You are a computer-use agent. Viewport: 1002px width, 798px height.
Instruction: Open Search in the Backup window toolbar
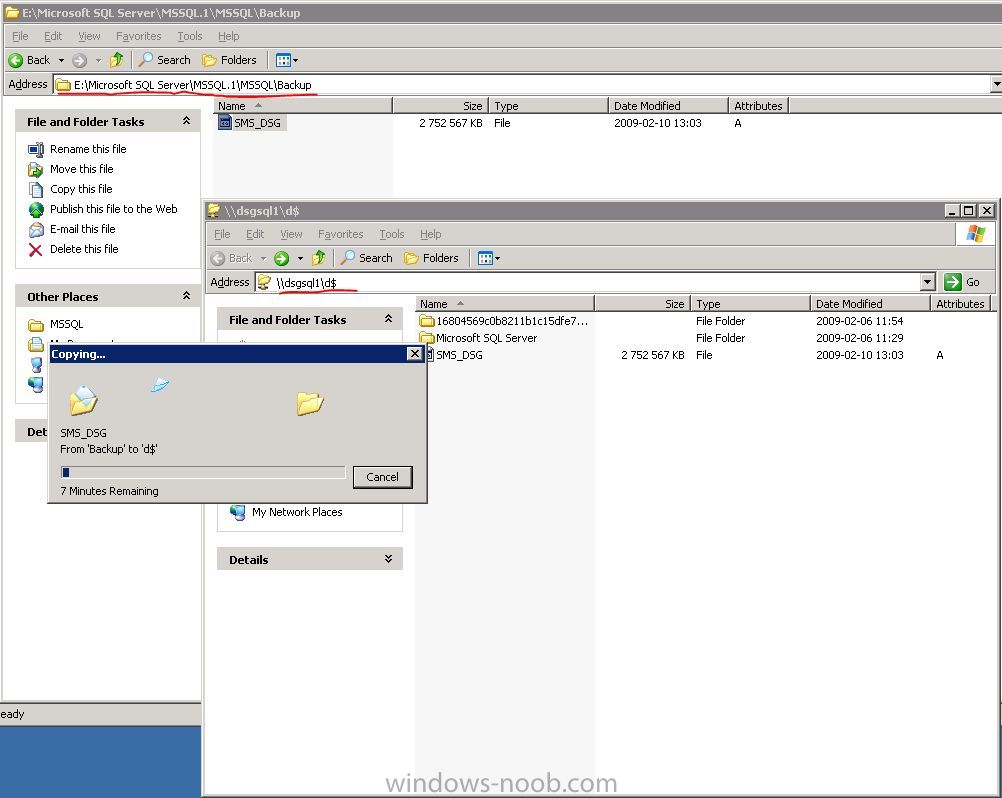(166, 60)
